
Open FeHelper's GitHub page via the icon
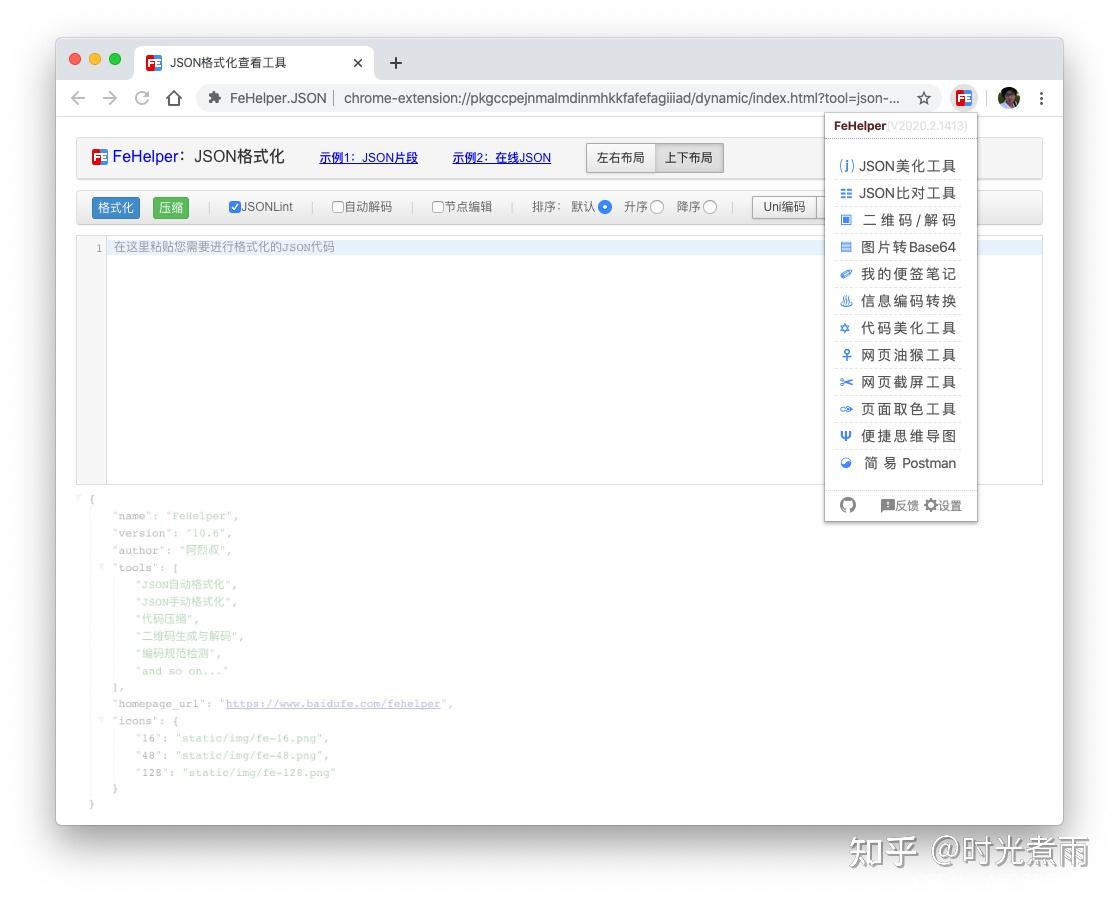tap(847, 506)
